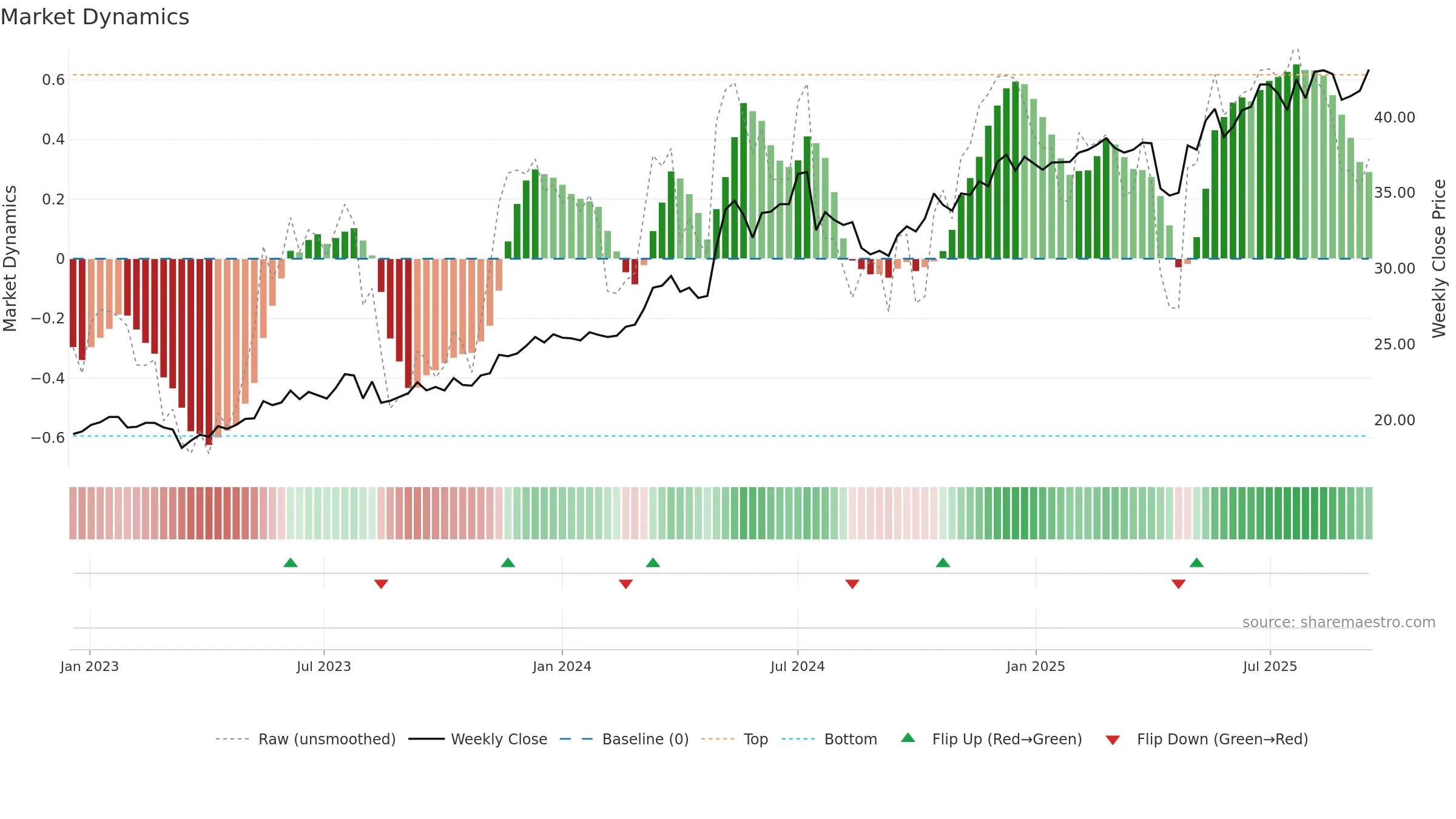
Task: Click the flip-up marker around March 2024
Action: pyautogui.click(x=653, y=562)
